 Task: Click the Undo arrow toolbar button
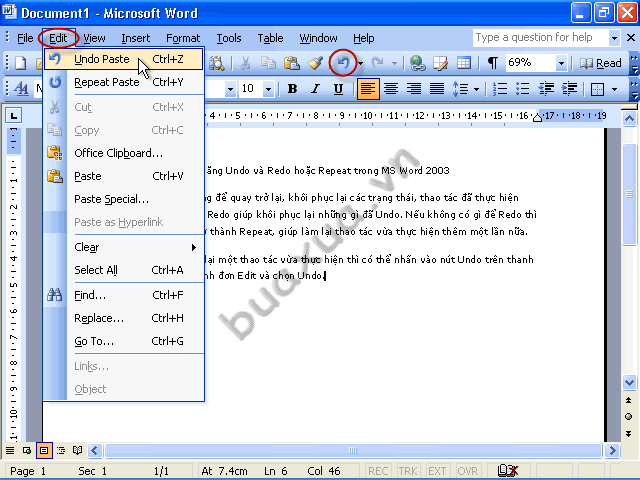[x=343, y=63]
